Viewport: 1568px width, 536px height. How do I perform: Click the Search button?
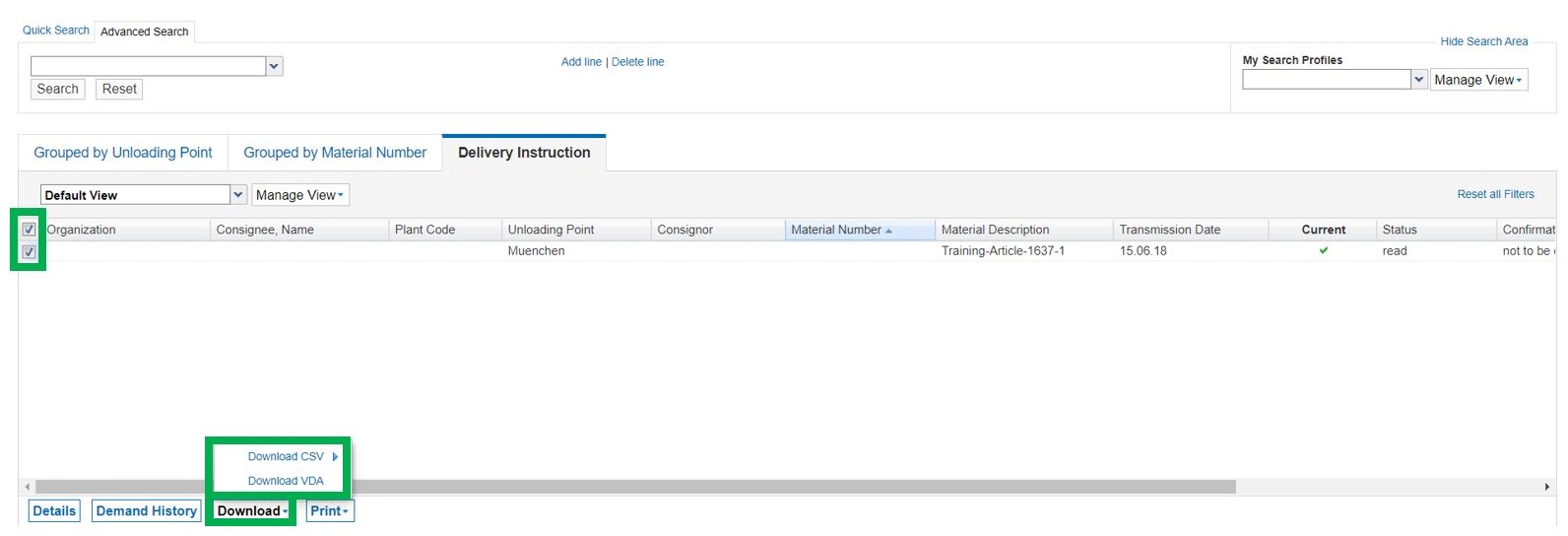58,89
